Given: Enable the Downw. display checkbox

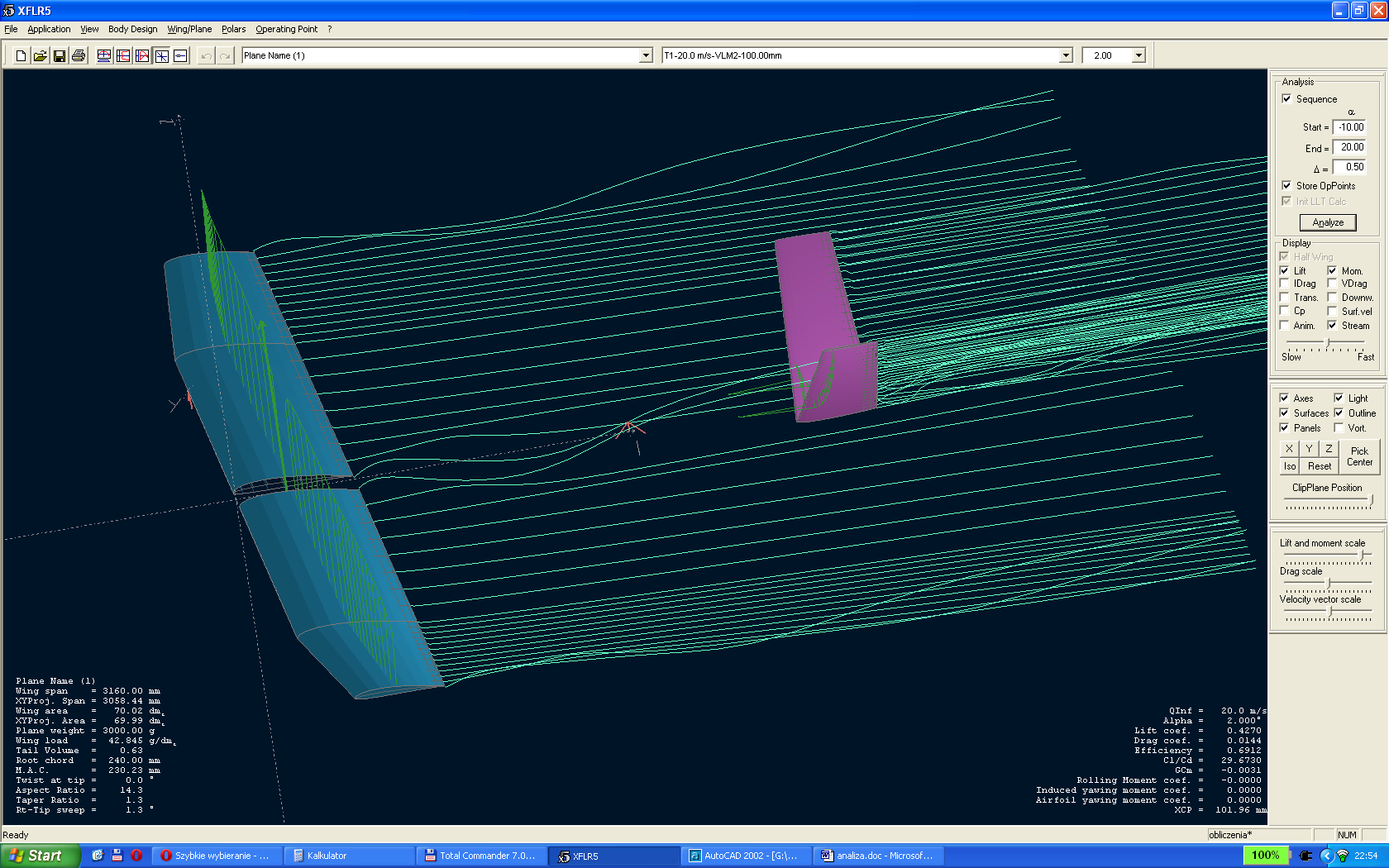Looking at the screenshot, I should pyautogui.click(x=1332, y=298).
